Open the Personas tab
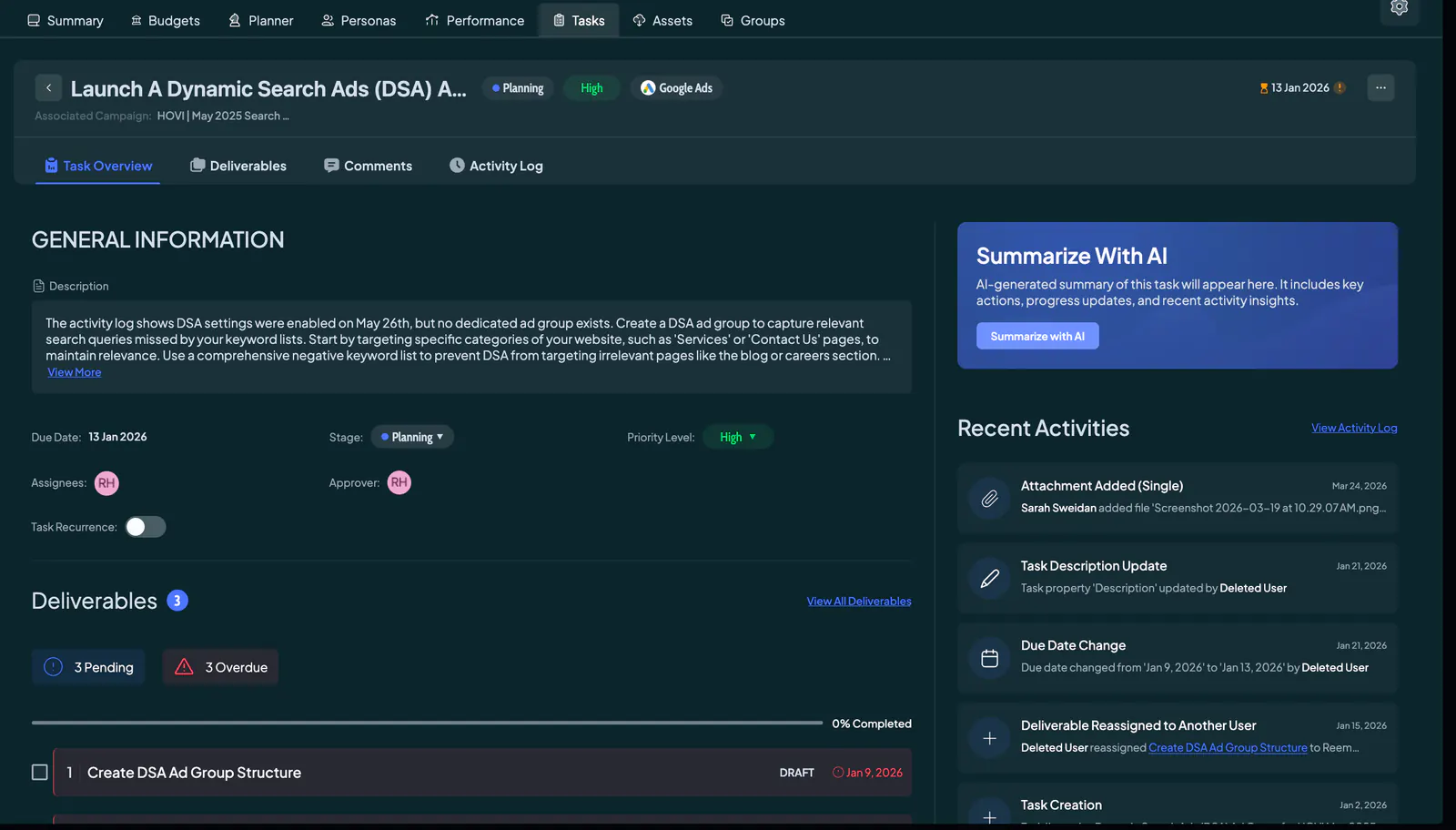Image resolution: width=1456 pixels, height=830 pixels. point(359,20)
